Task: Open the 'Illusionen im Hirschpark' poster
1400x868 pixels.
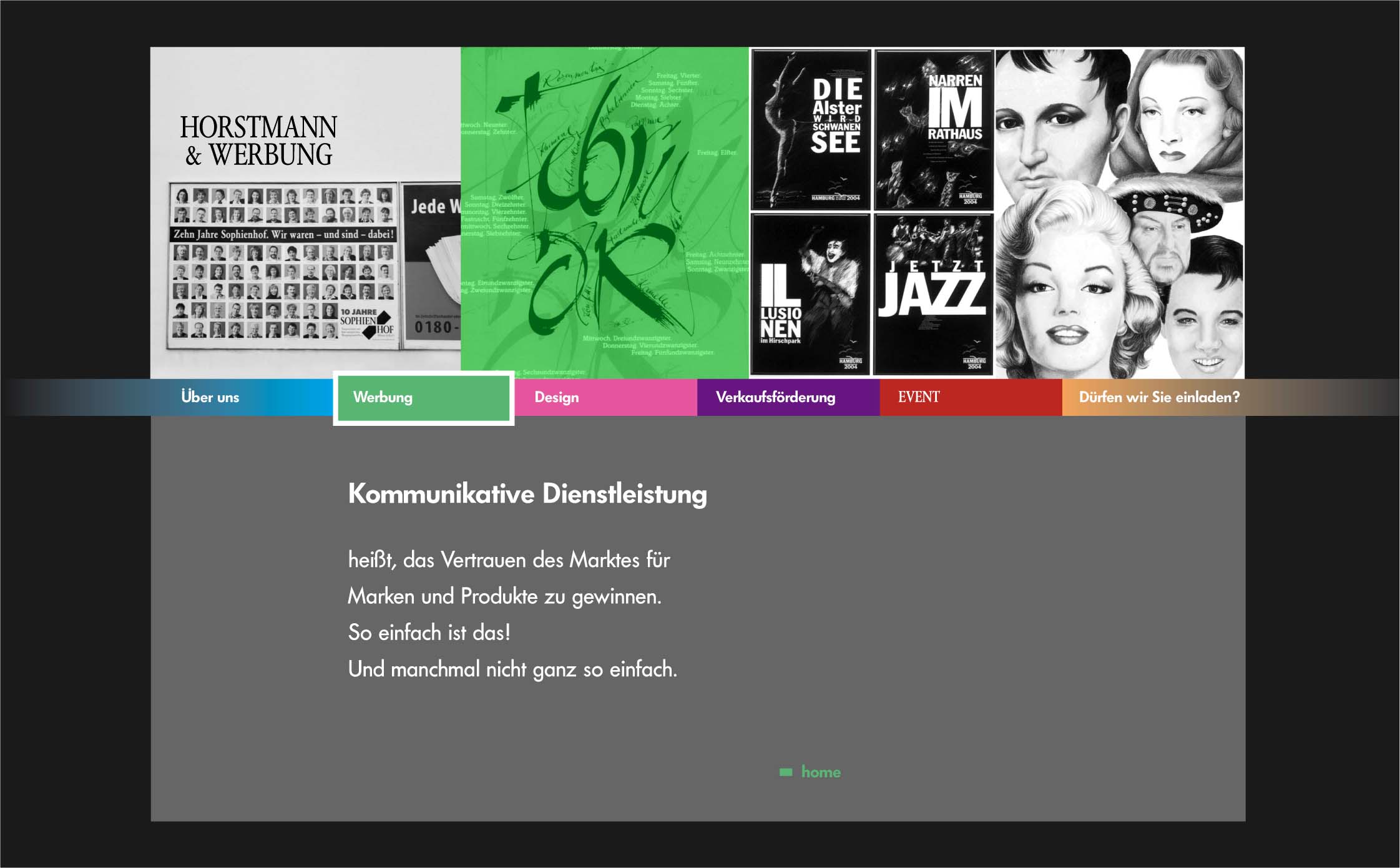Action: 810,293
